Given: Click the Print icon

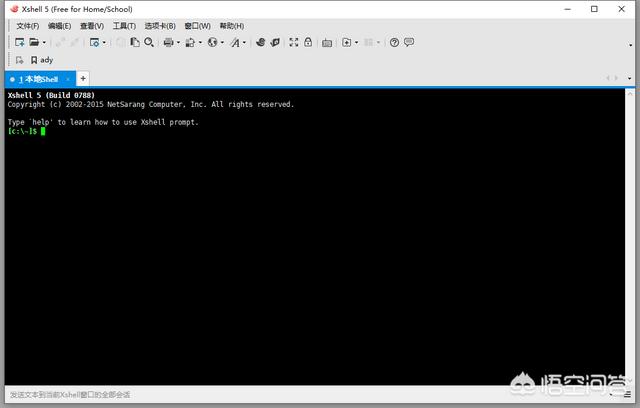Looking at the screenshot, I should 168,42.
